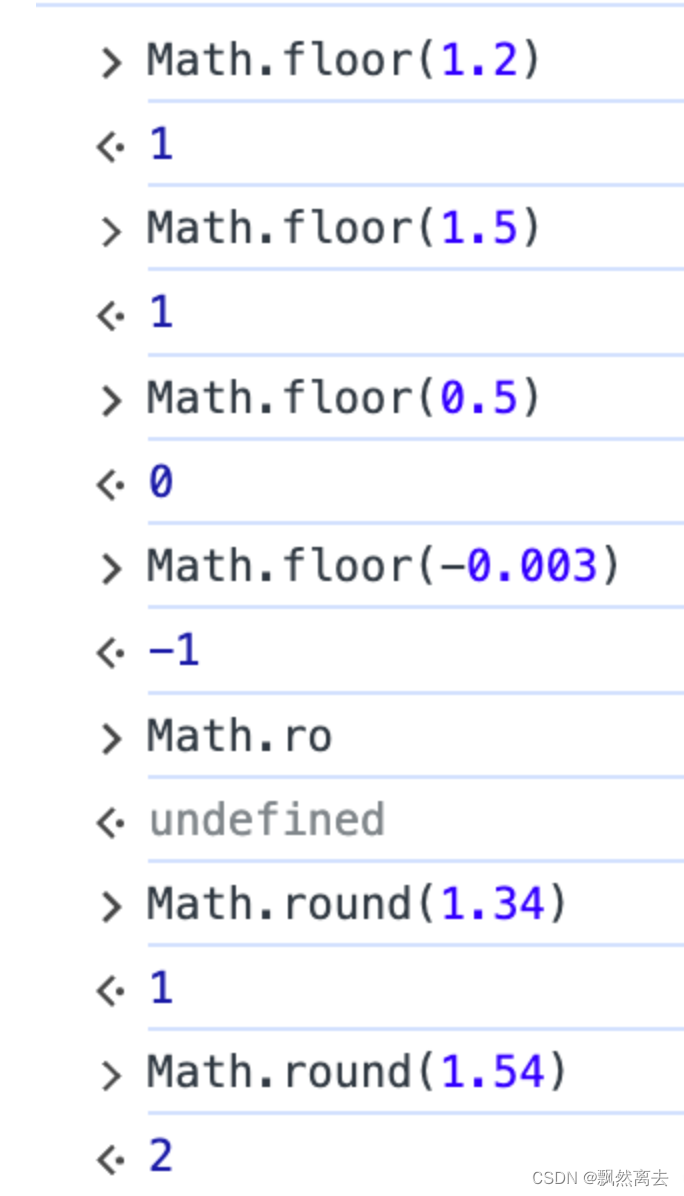
Task: Click the undefined output value
Action: pos(267,820)
